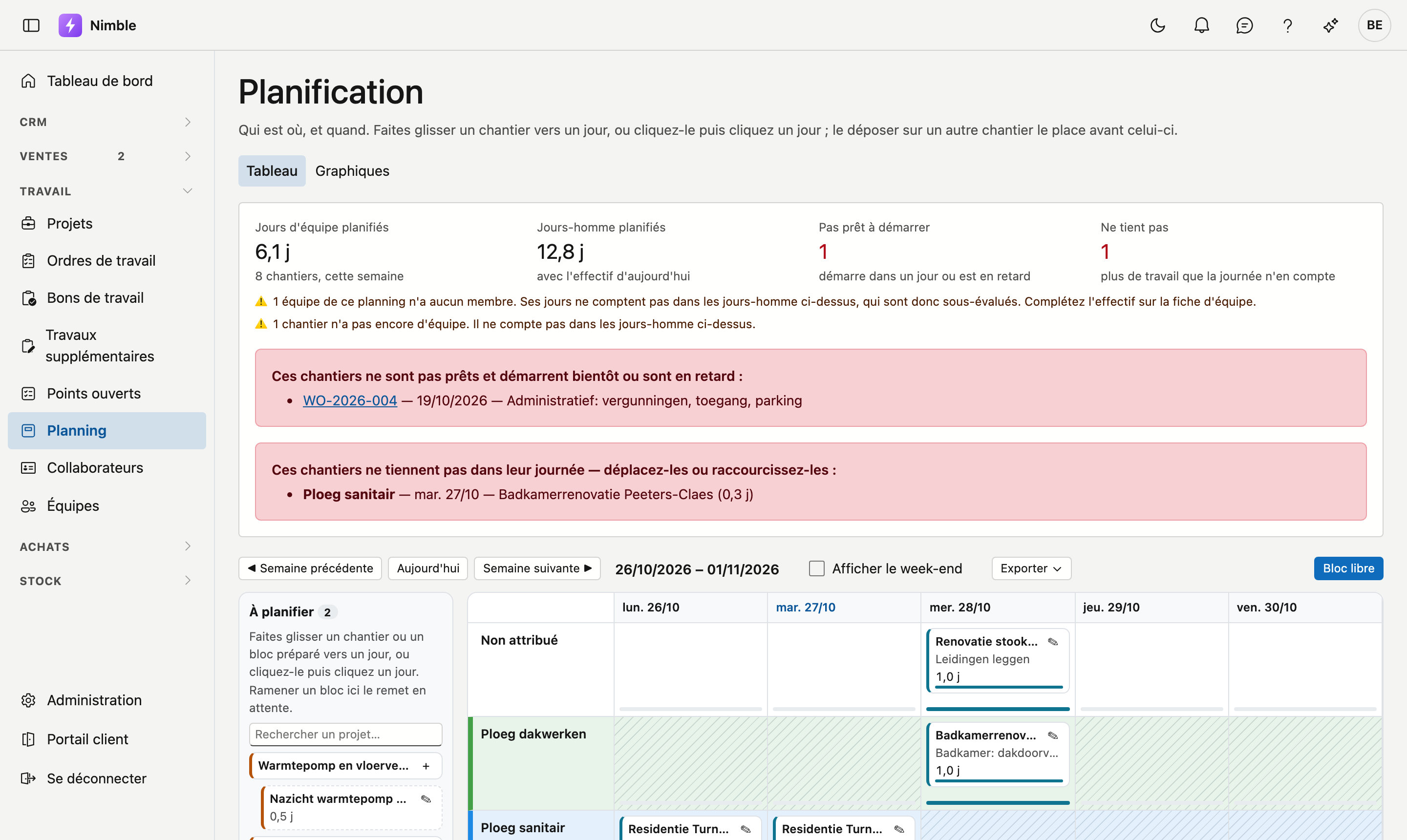Edit the Renovatie stook... block pencil icon
The image size is (1407, 840).
pos(1053,641)
